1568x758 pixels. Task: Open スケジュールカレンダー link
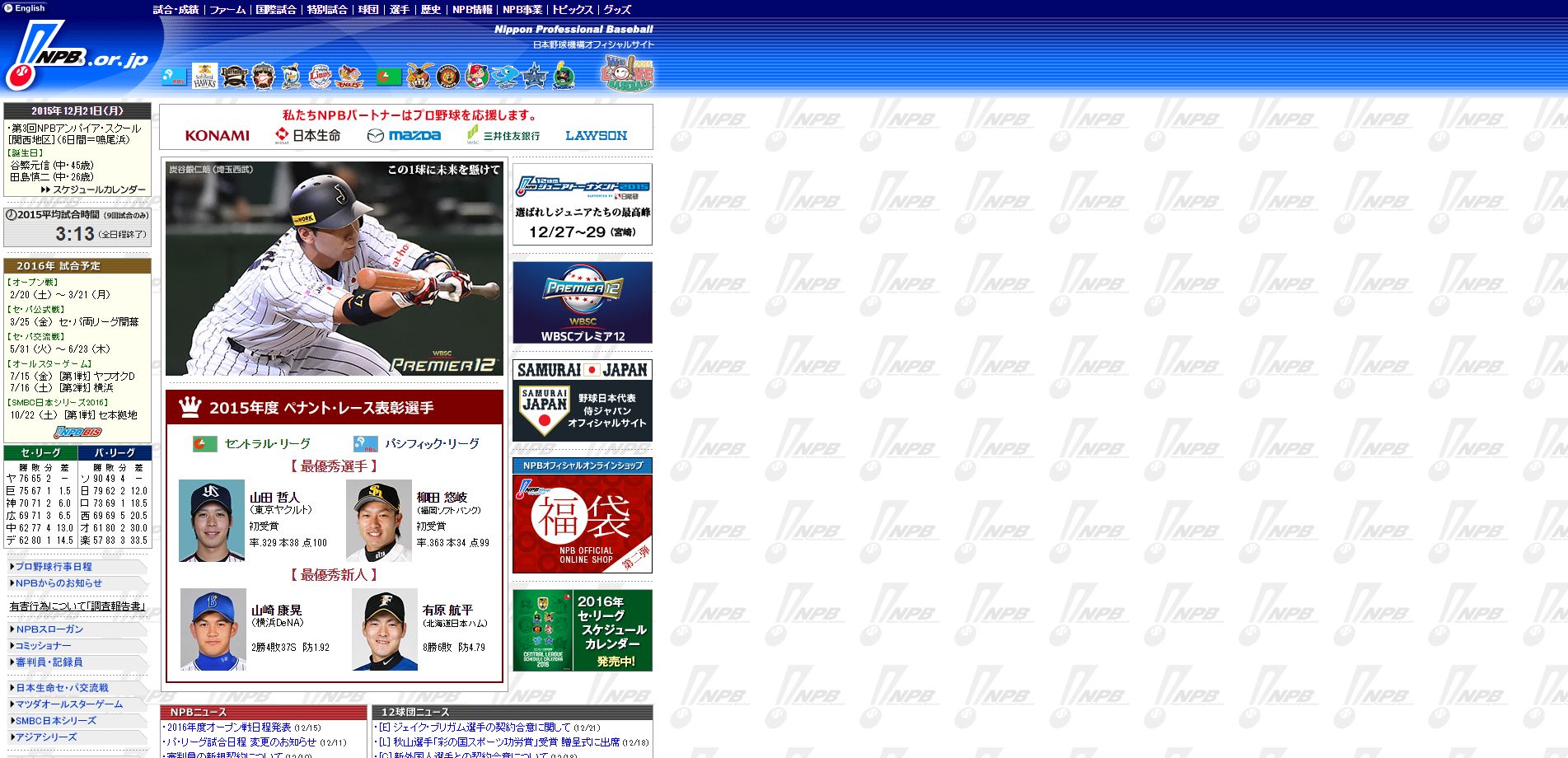(x=99, y=189)
